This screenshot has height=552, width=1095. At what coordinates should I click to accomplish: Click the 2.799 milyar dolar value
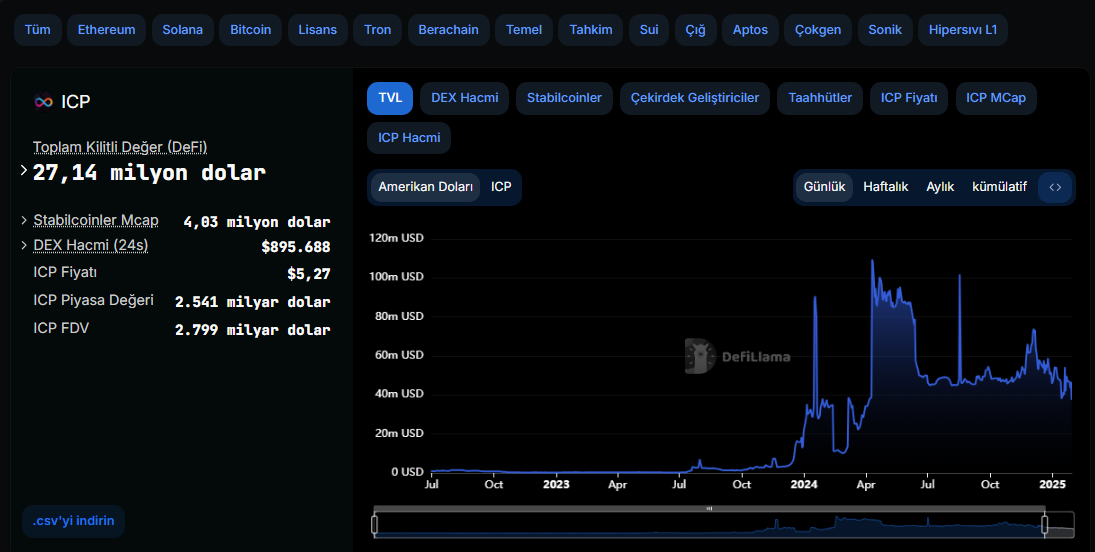tap(253, 330)
